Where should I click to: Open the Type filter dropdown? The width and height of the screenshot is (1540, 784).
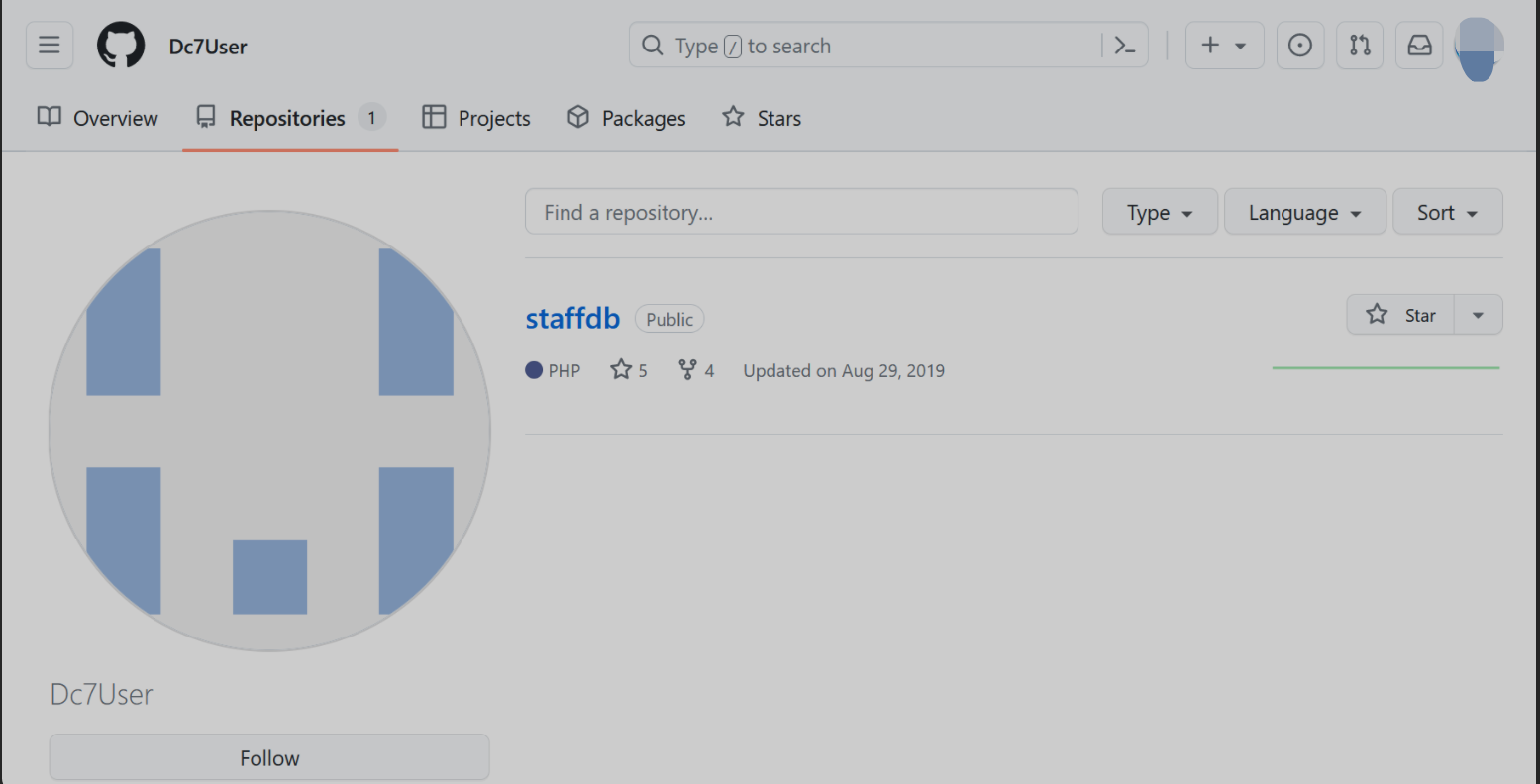[x=1160, y=212]
